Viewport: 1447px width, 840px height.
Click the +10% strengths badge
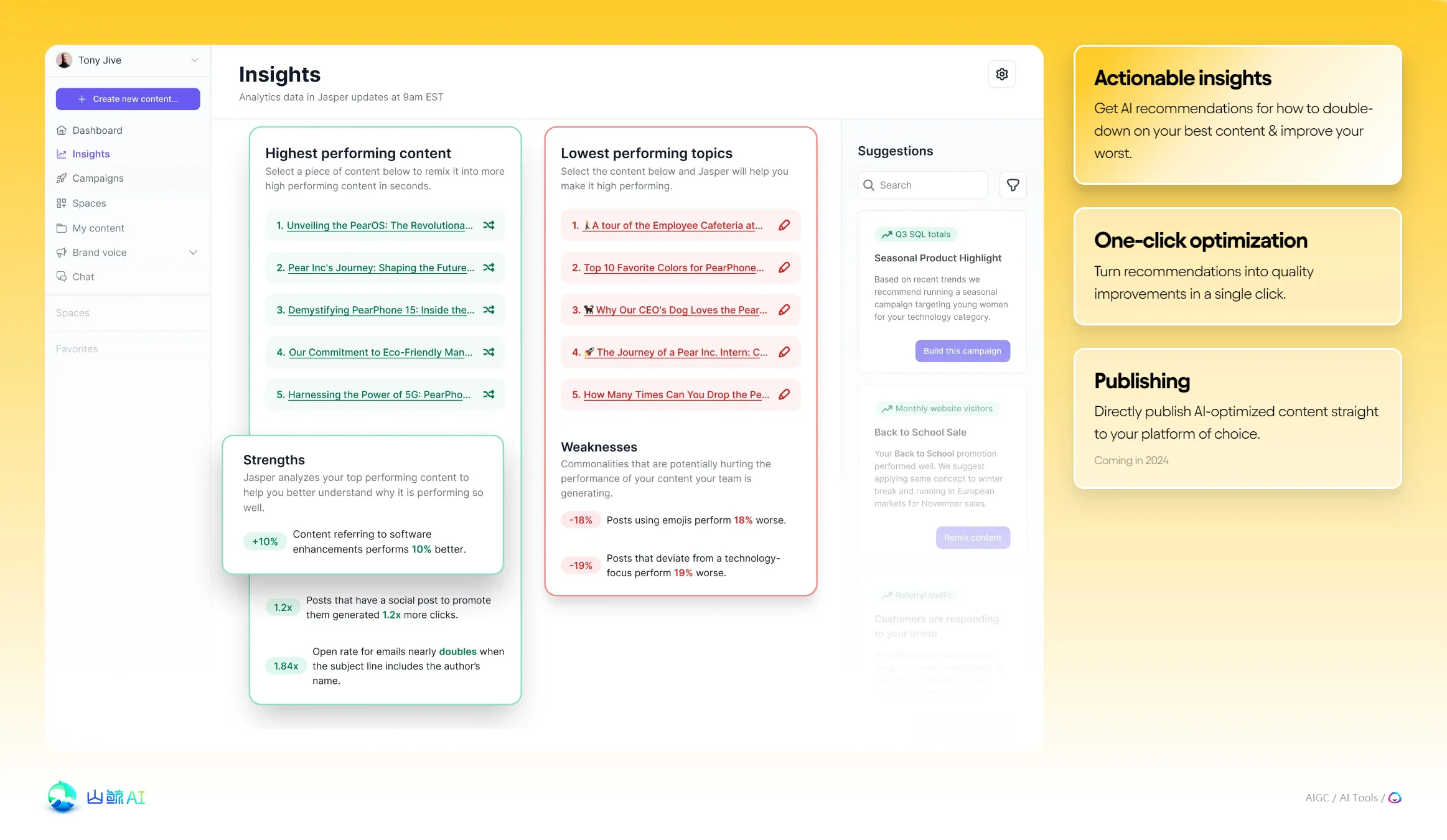[x=265, y=542]
